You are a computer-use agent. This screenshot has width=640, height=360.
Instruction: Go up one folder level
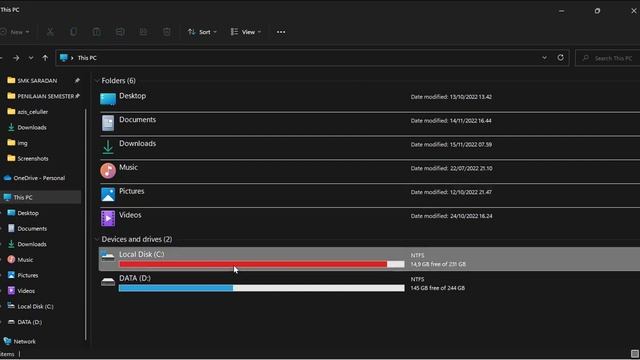click(45, 58)
